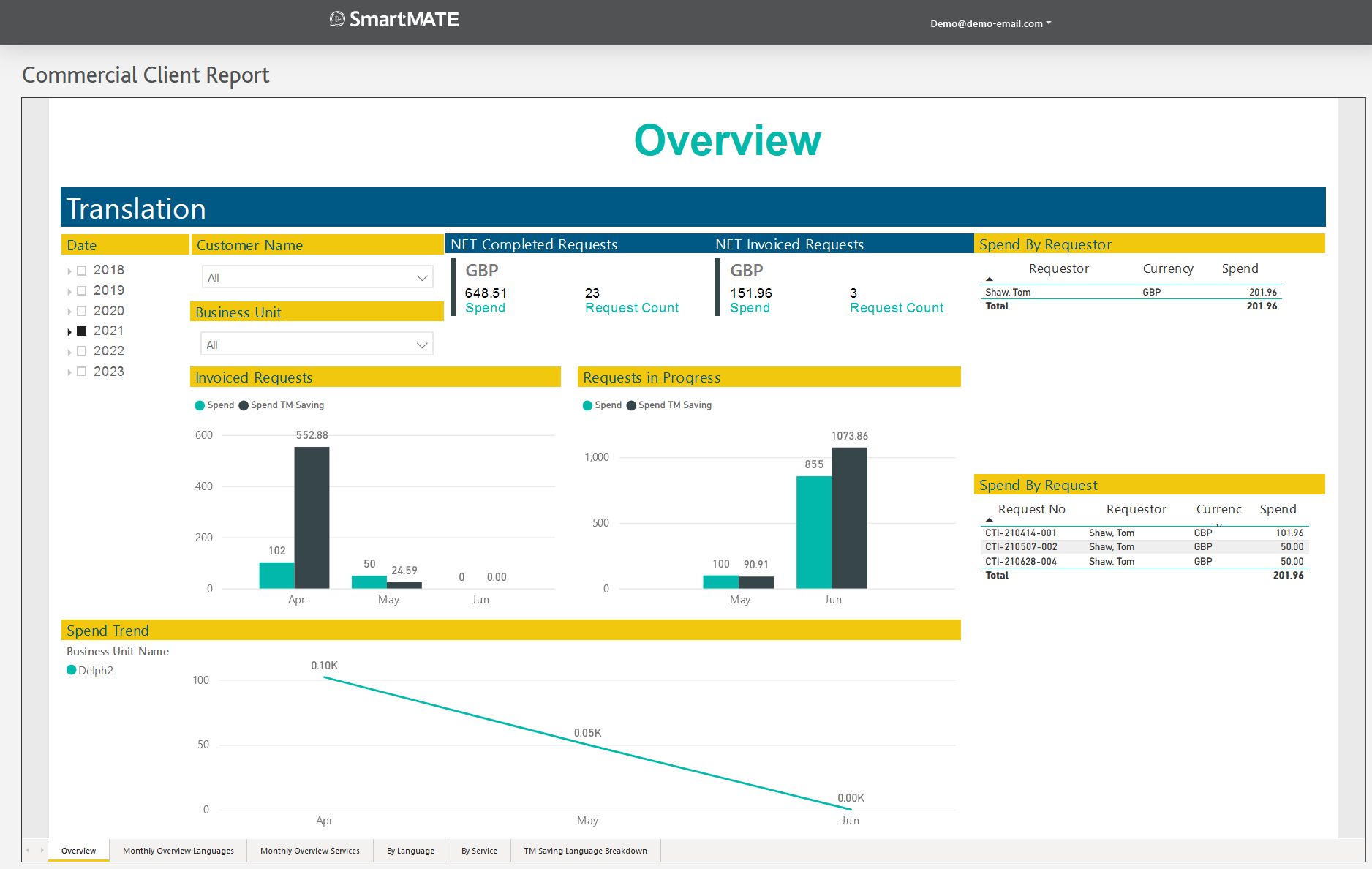Open the Demo@demo-email.com account menu

(990, 23)
